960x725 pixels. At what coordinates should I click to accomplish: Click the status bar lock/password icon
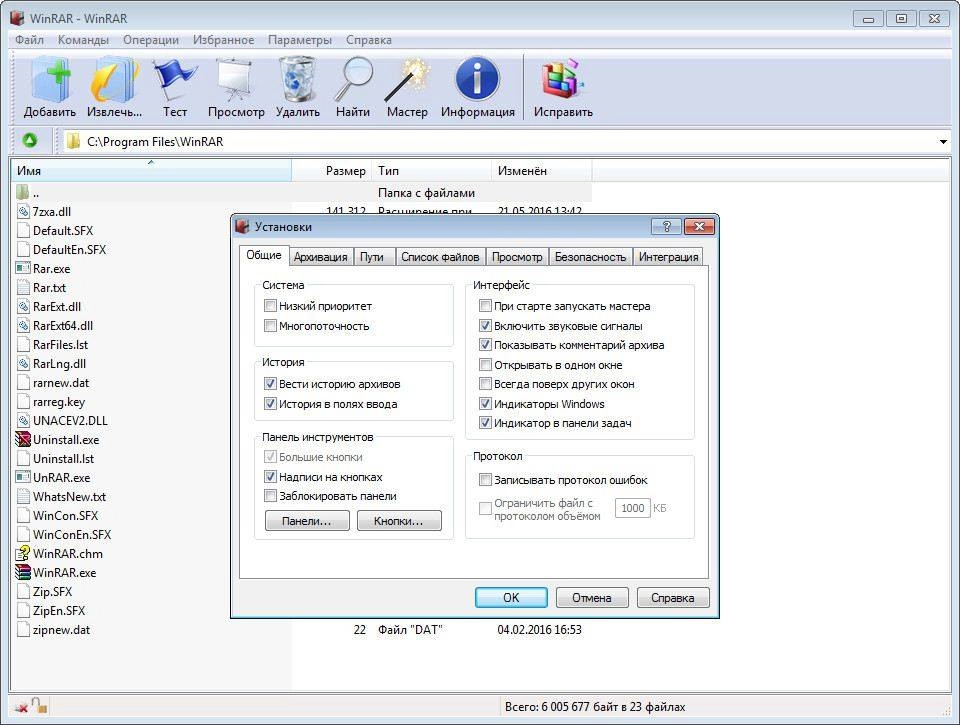40,705
